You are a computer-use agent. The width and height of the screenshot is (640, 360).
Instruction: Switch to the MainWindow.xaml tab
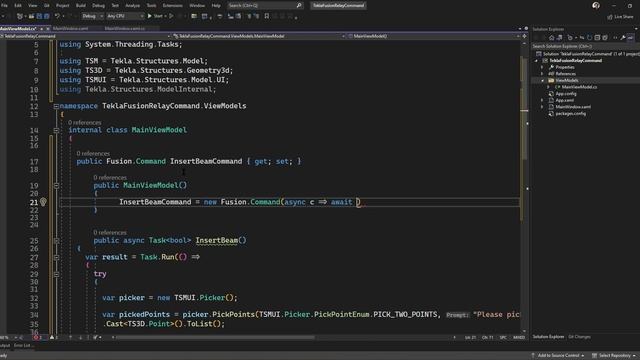point(70,29)
